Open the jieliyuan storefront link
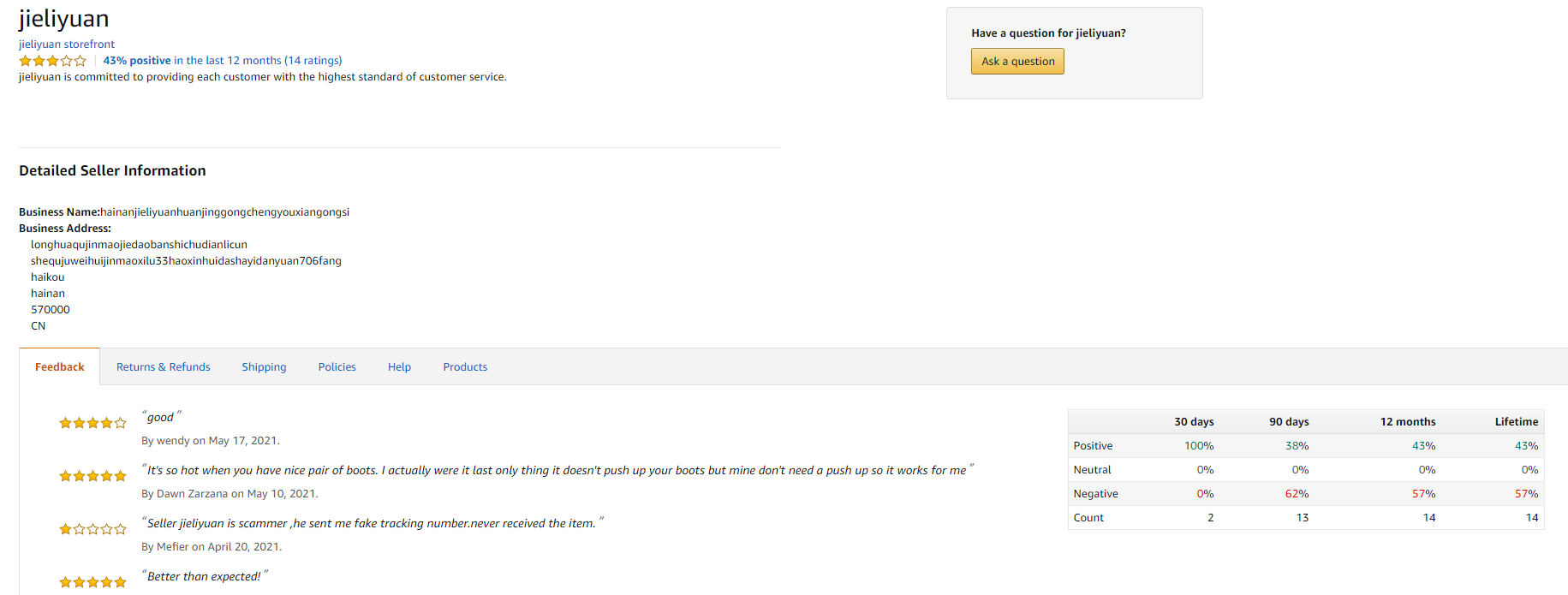 [67, 45]
